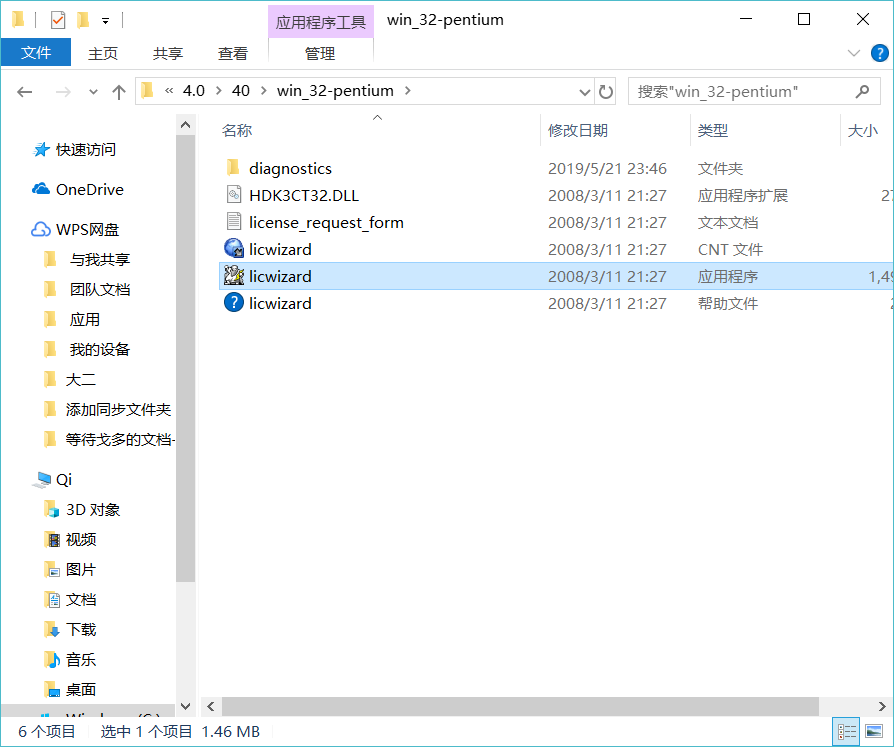Open the Customize Quick Access Toolbar dropdown
894x747 pixels.
click(105, 21)
